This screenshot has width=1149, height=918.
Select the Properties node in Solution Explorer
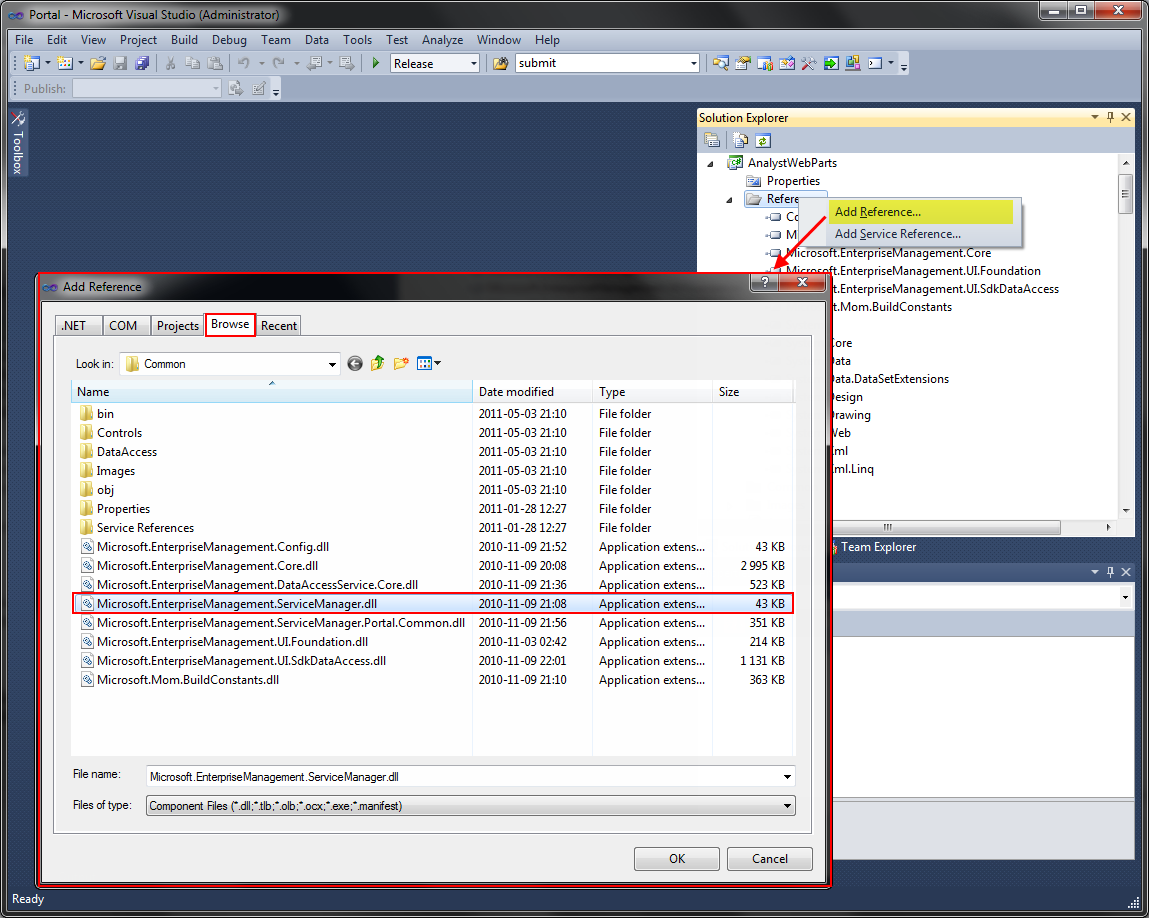(x=793, y=181)
